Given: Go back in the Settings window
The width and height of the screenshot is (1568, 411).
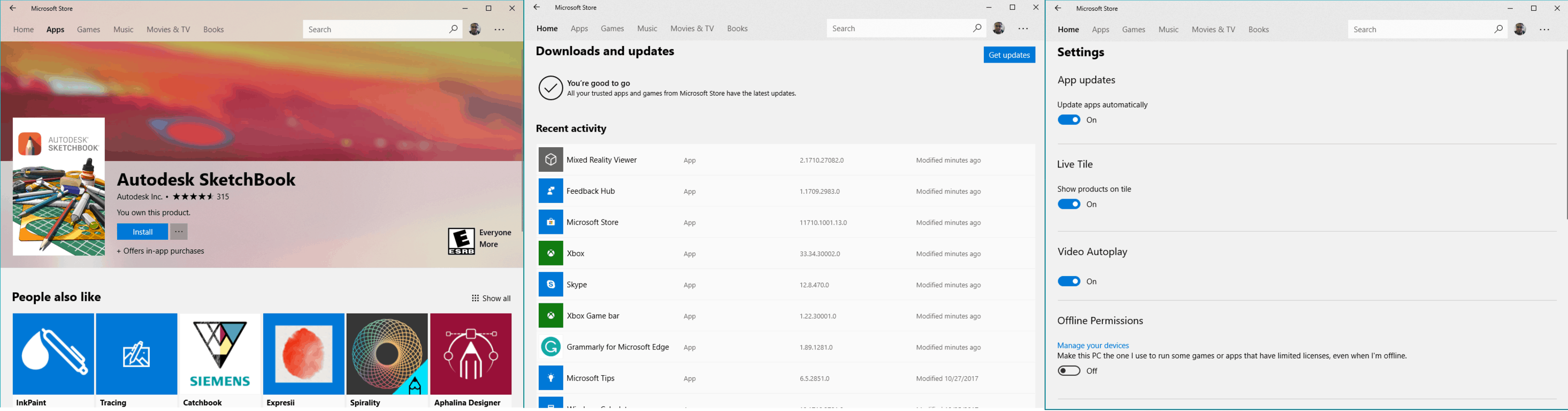Looking at the screenshot, I should tap(1058, 9).
